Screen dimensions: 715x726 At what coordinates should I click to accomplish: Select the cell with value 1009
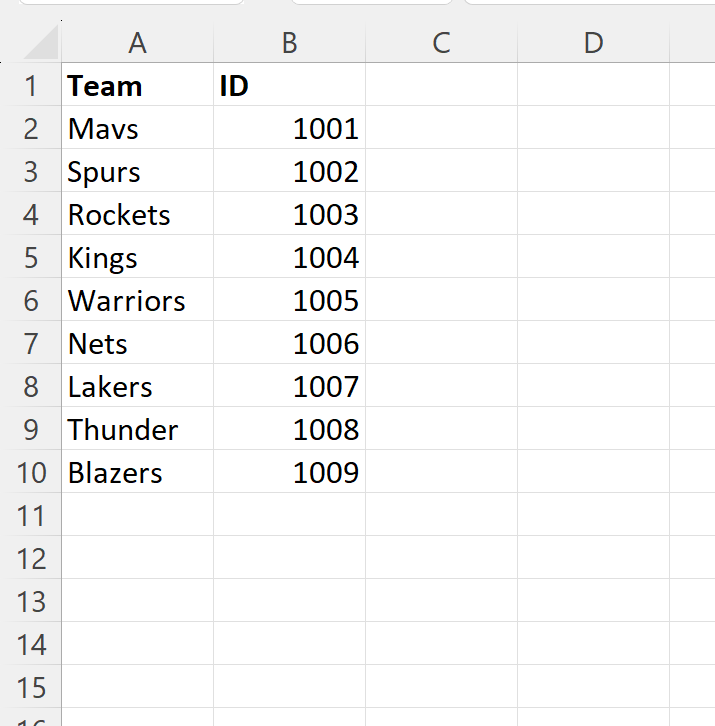coord(289,471)
